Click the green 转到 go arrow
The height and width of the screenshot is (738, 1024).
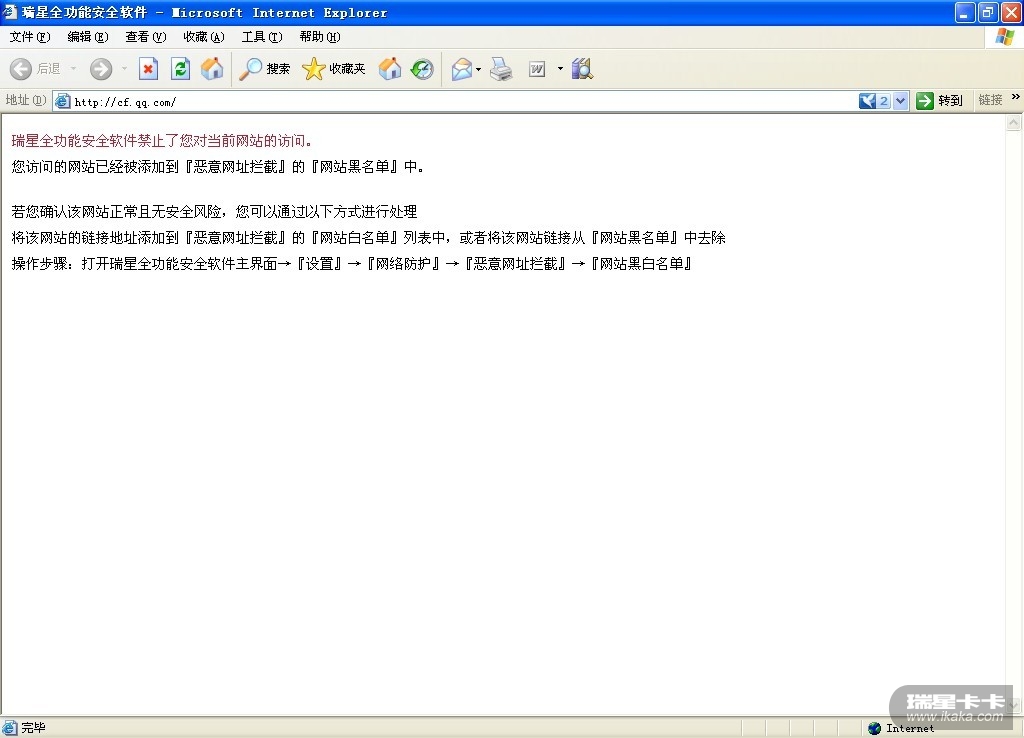(x=925, y=101)
